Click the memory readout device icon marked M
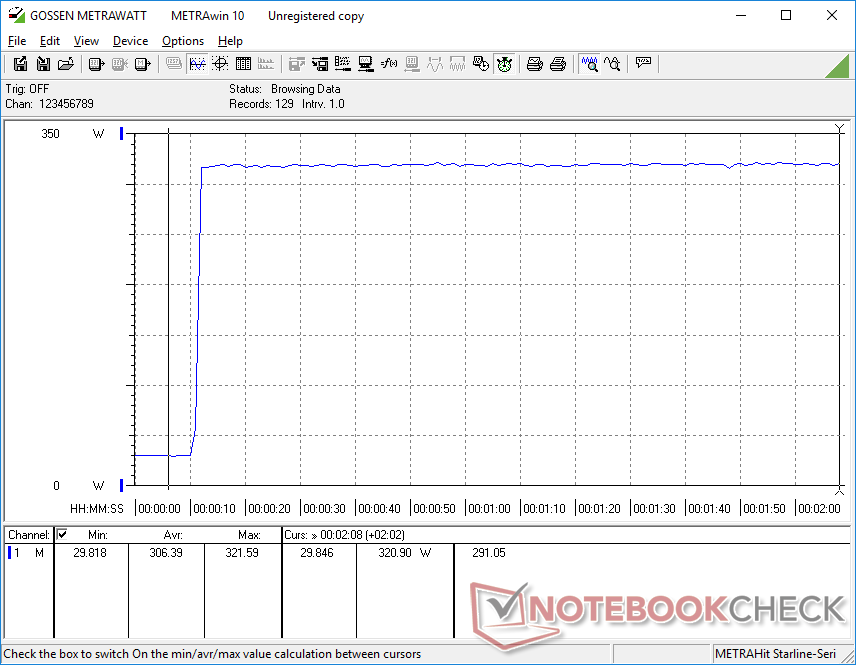This screenshot has height=665, width=856. pos(142,64)
